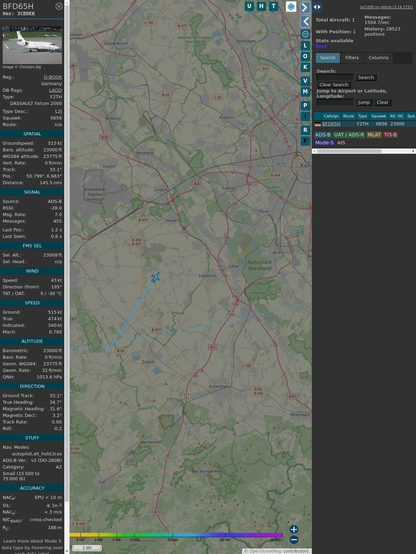The height and width of the screenshot is (554, 416).
Task: Collapse sidebar with left chevron button
Action: [x=305, y=22]
